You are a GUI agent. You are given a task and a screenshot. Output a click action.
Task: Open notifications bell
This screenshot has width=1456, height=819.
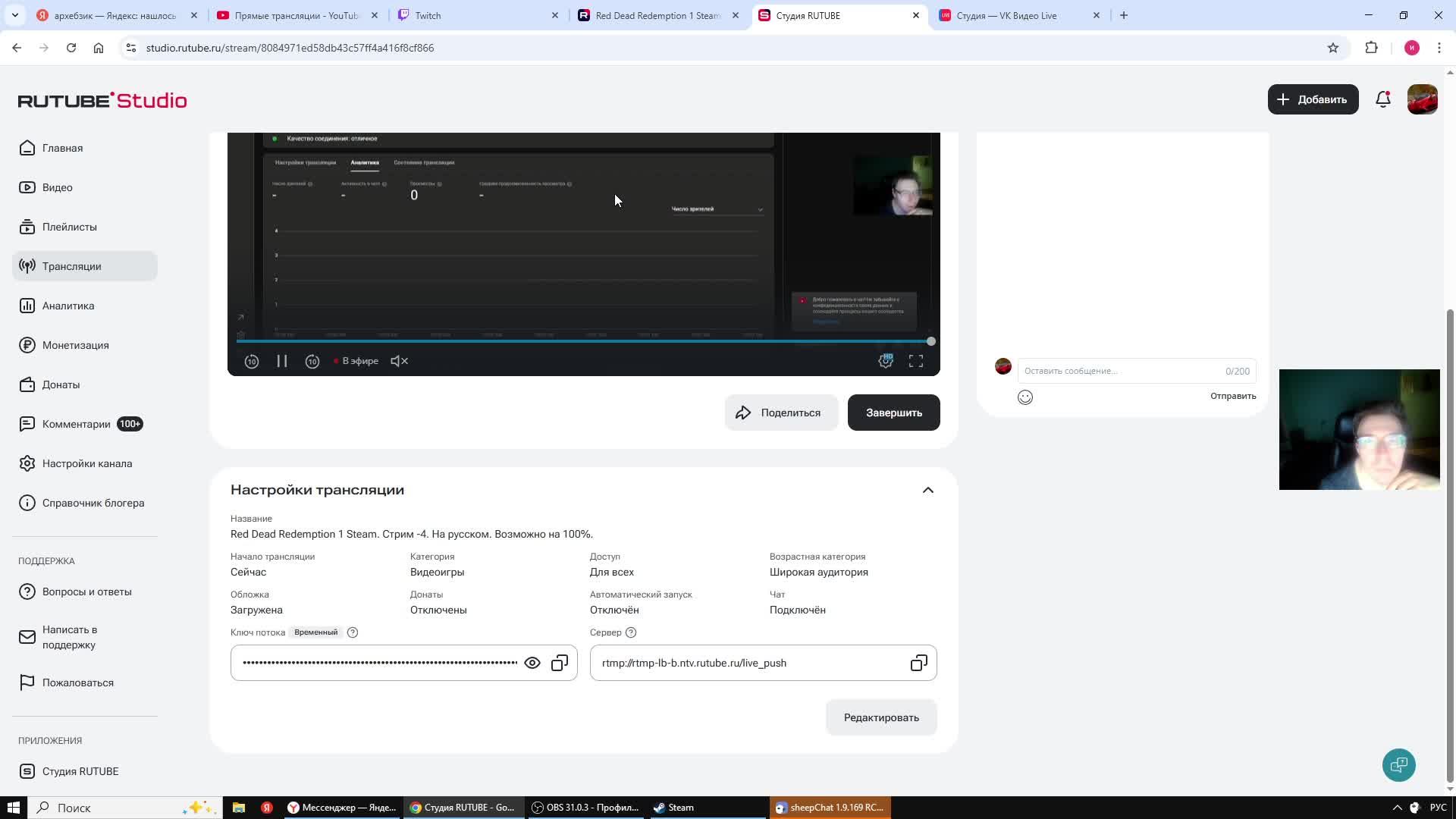click(1382, 99)
